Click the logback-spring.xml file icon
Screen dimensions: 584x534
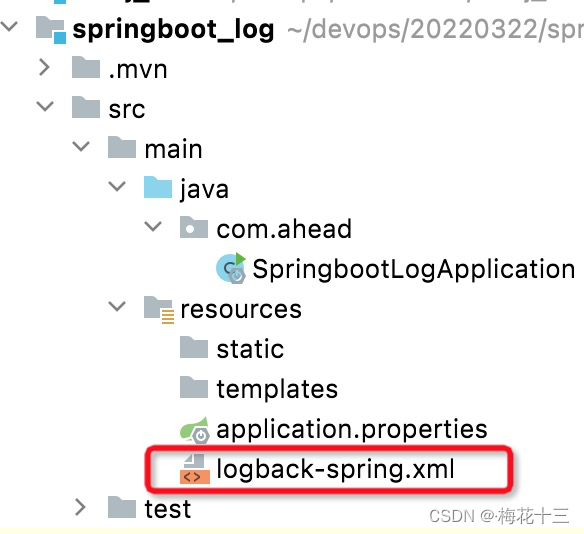(x=195, y=469)
